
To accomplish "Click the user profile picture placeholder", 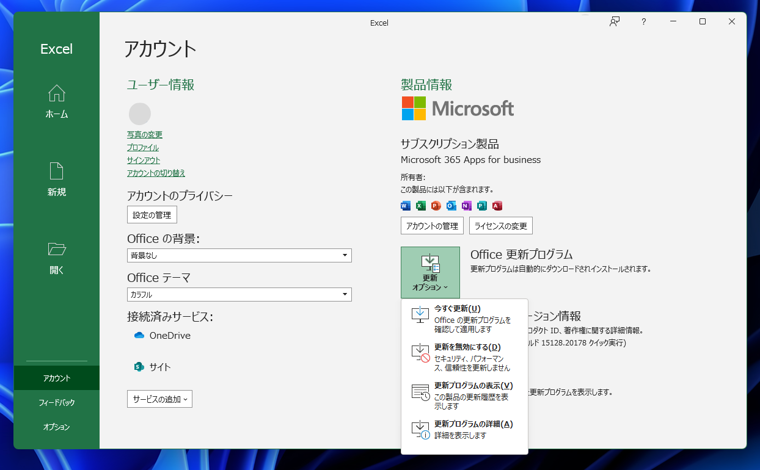I will coord(140,114).
